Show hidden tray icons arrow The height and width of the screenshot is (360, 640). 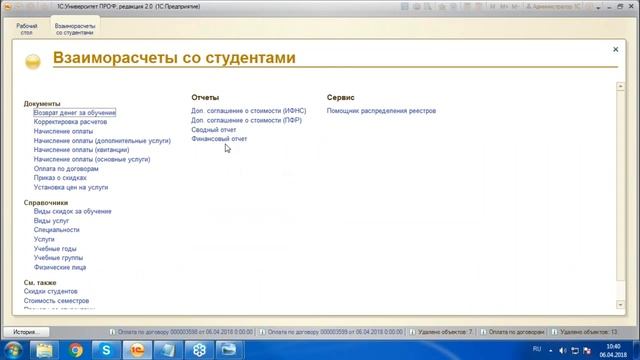coord(551,351)
